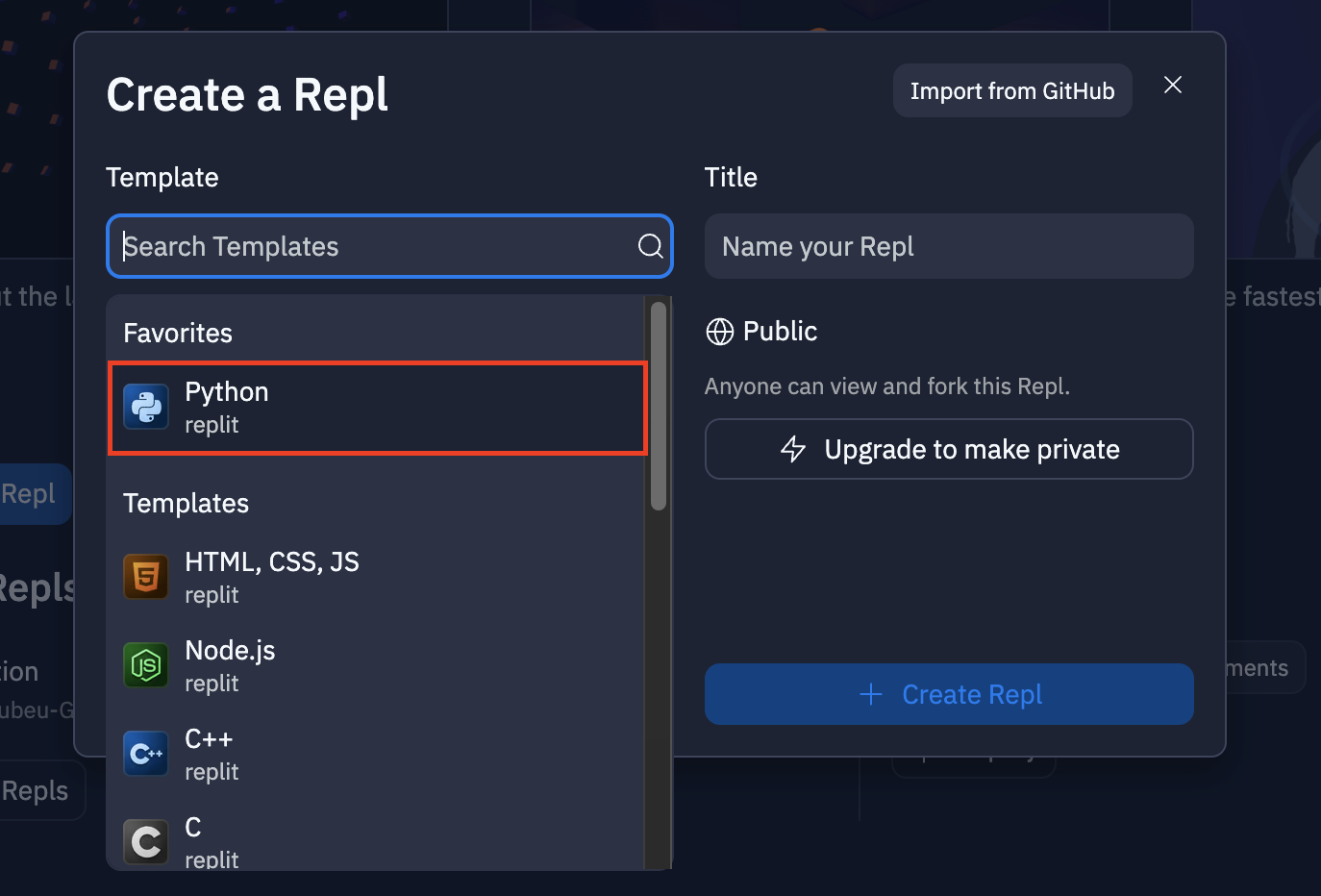
Task: Click the search magnifier icon
Action: pyautogui.click(x=651, y=246)
